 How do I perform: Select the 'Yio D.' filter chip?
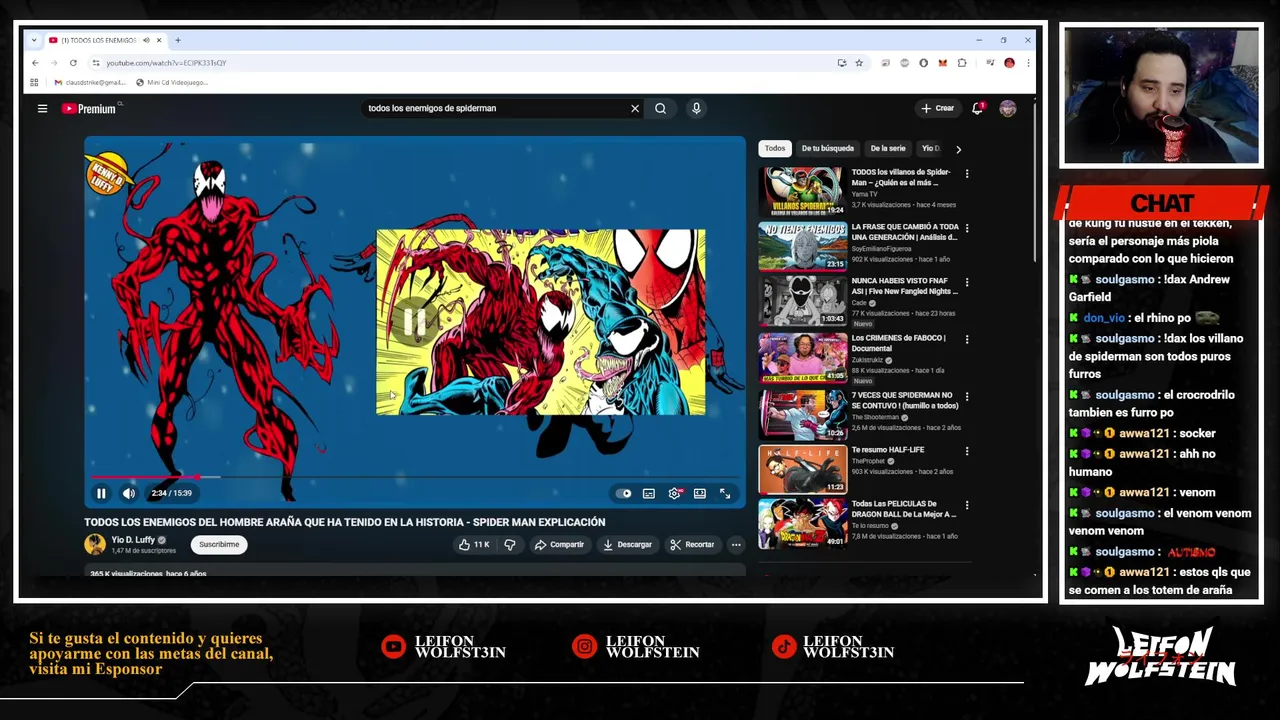coord(930,148)
